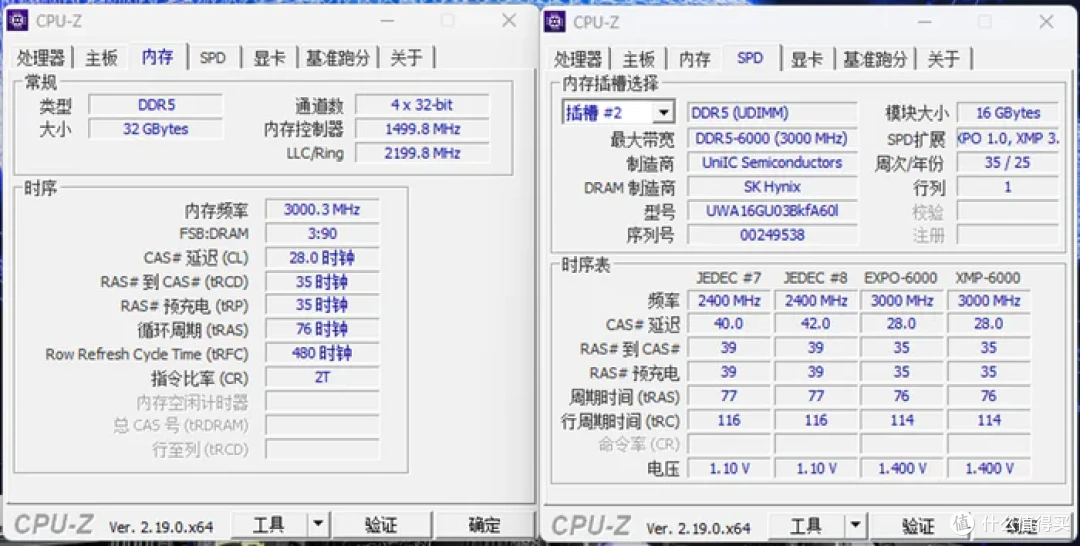
Task: Click 验证 button in right CPU-Z window
Action: coord(919,527)
